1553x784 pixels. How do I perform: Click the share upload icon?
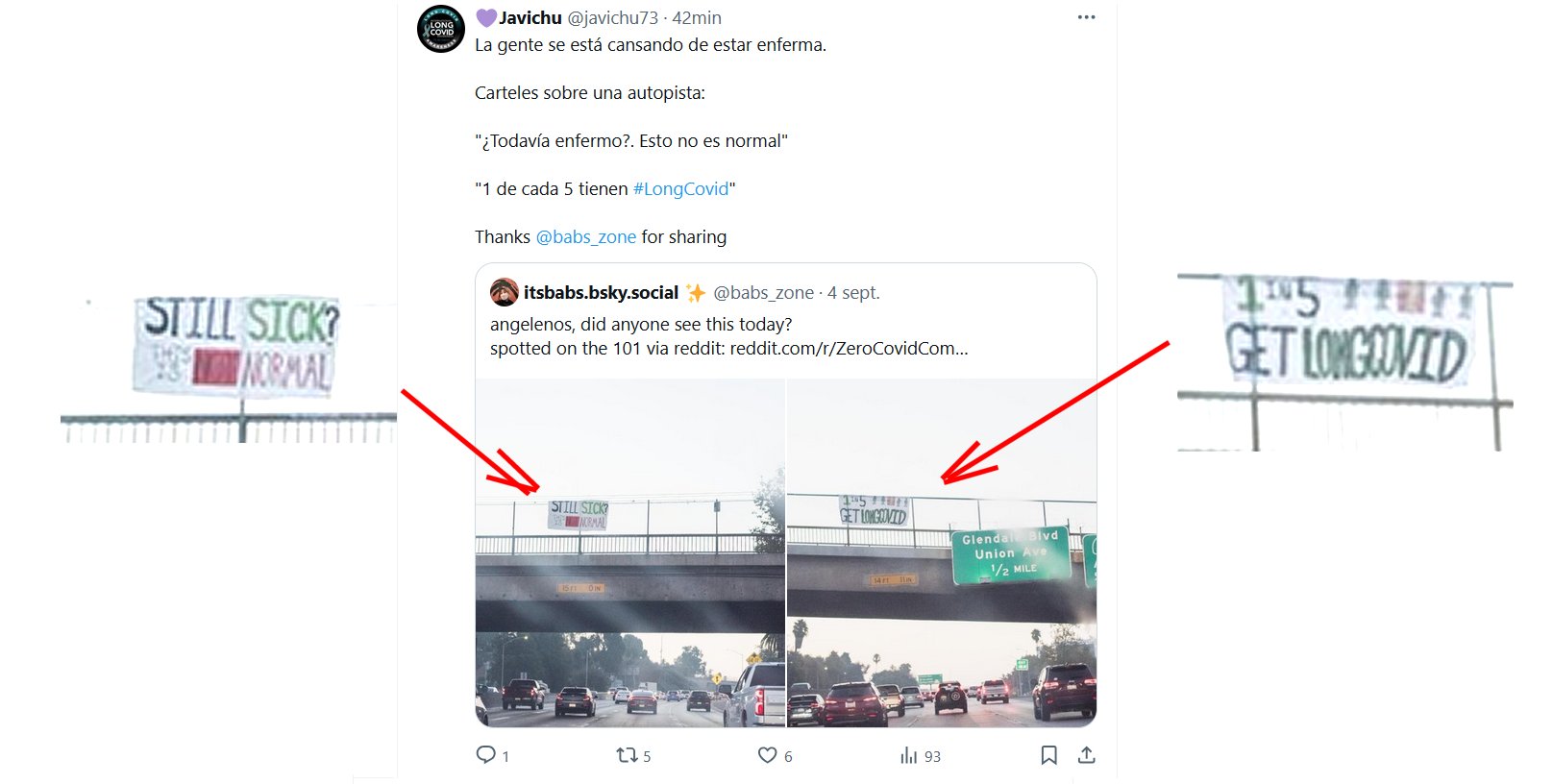[x=1086, y=755]
